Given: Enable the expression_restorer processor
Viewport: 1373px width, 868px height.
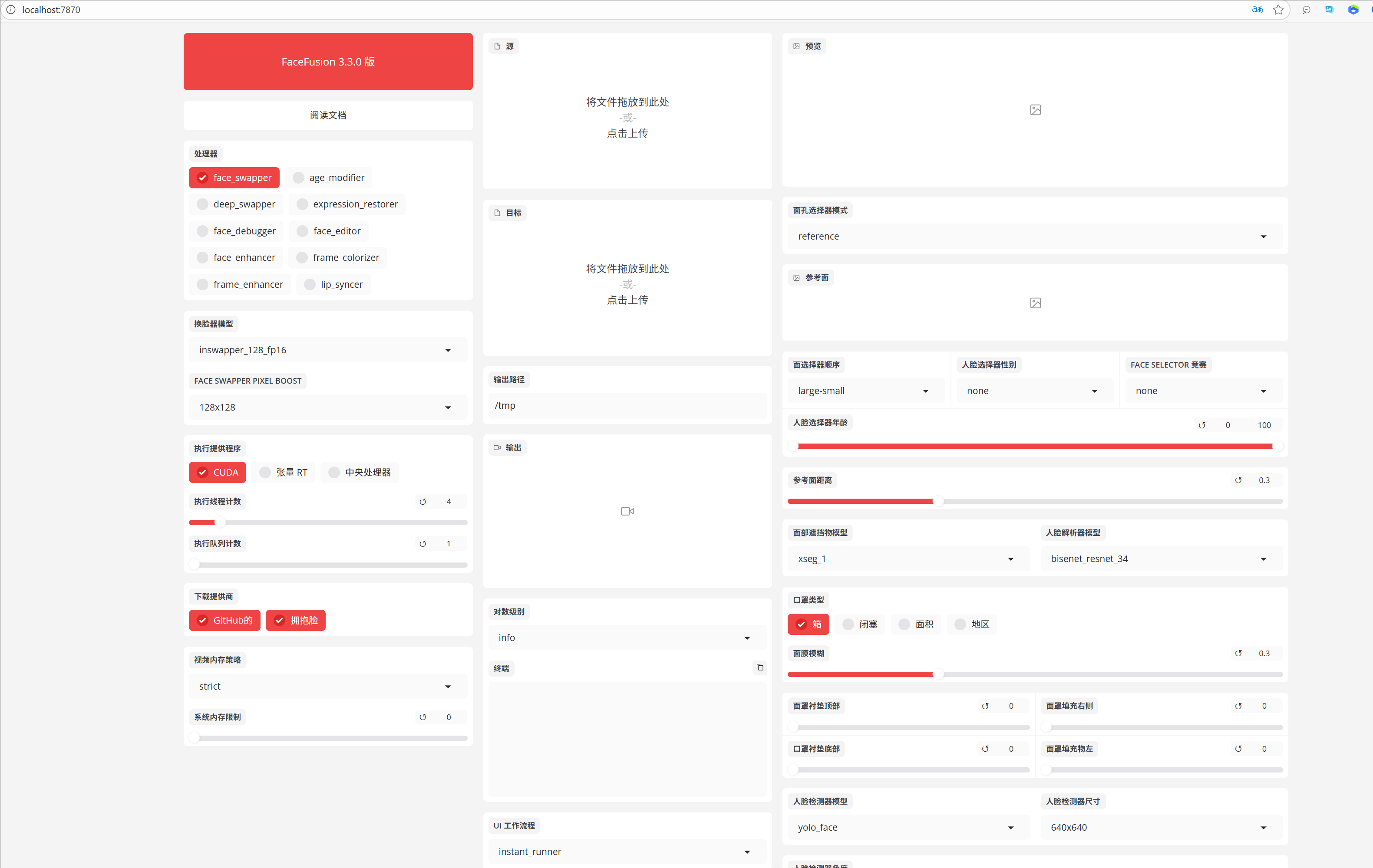Looking at the screenshot, I should click(x=347, y=204).
